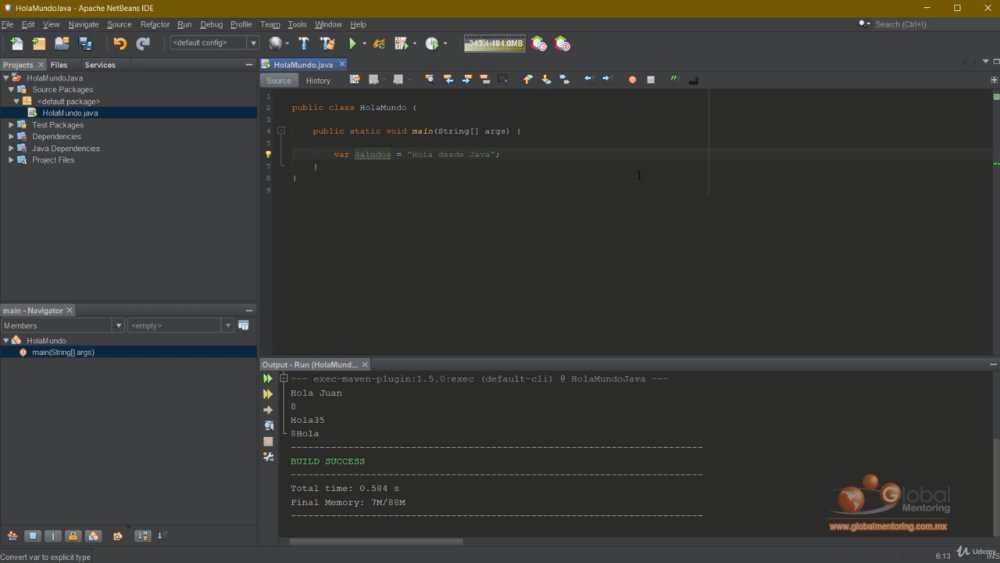Switch to the Files tab
The image size is (1000, 563).
pyautogui.click(x=59, y=65)
